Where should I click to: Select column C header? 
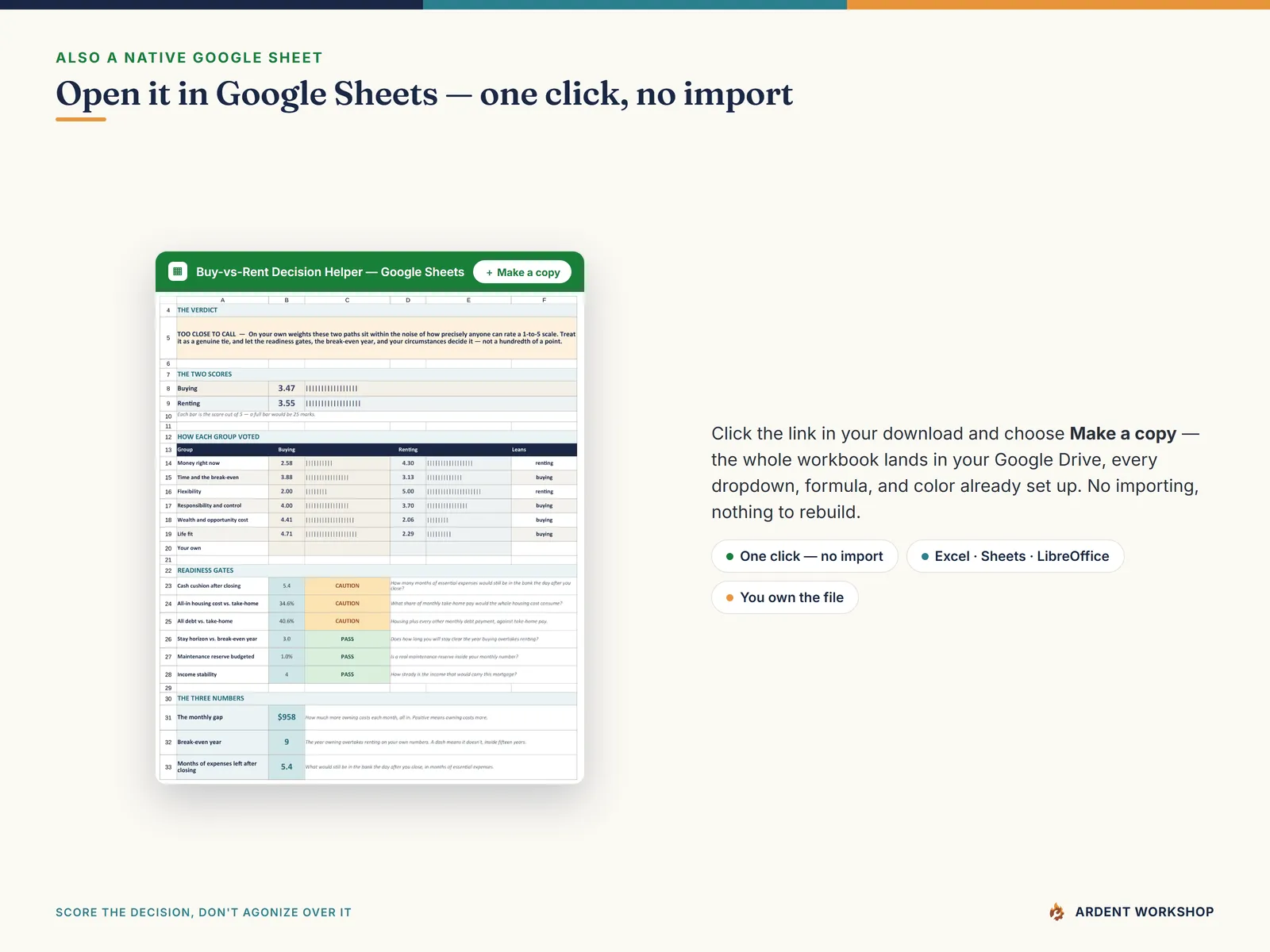347,300
